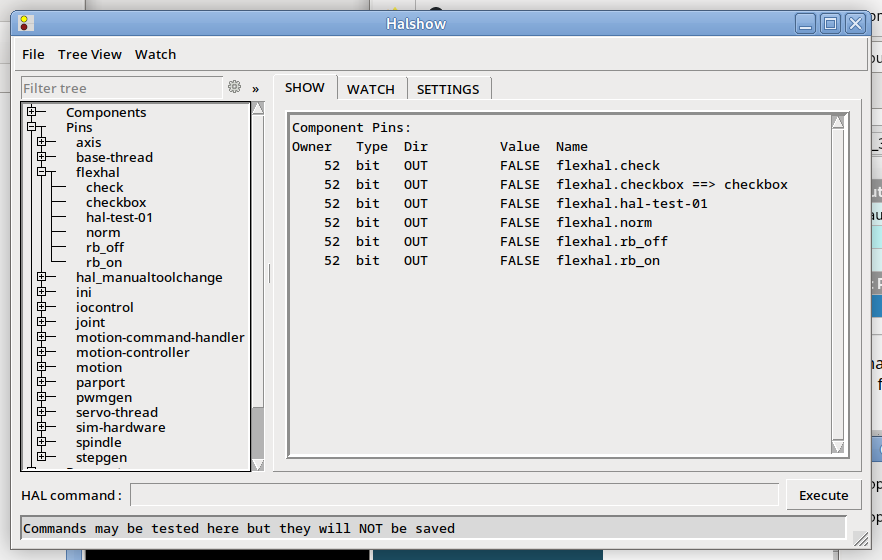This screenshot has height=560, width=882.
Task: Click the tree scrollbar down arrow
Action: coord(258,464)
